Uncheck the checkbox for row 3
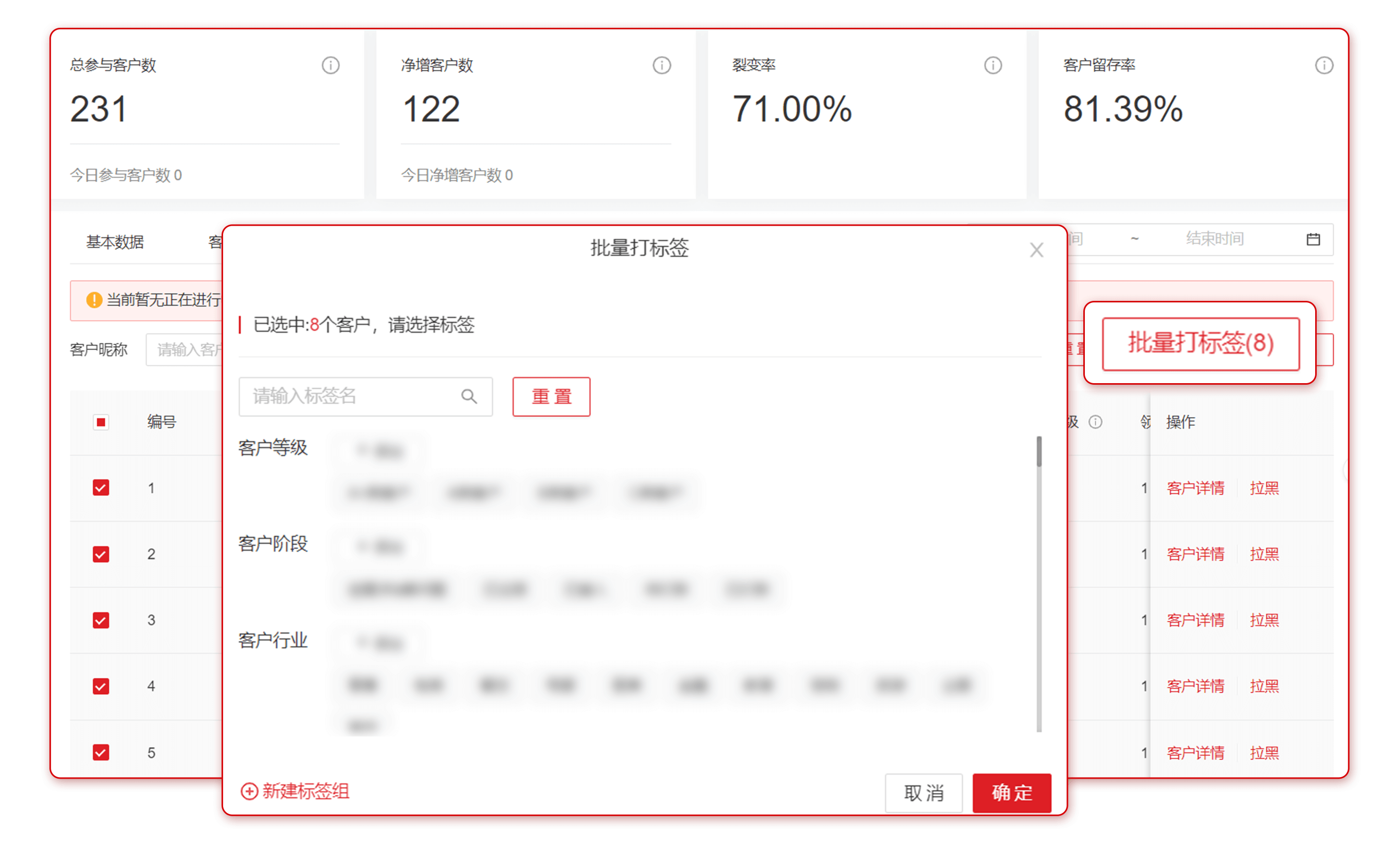Viewport: 1400px width, 845px height. [x=101, y=620]
